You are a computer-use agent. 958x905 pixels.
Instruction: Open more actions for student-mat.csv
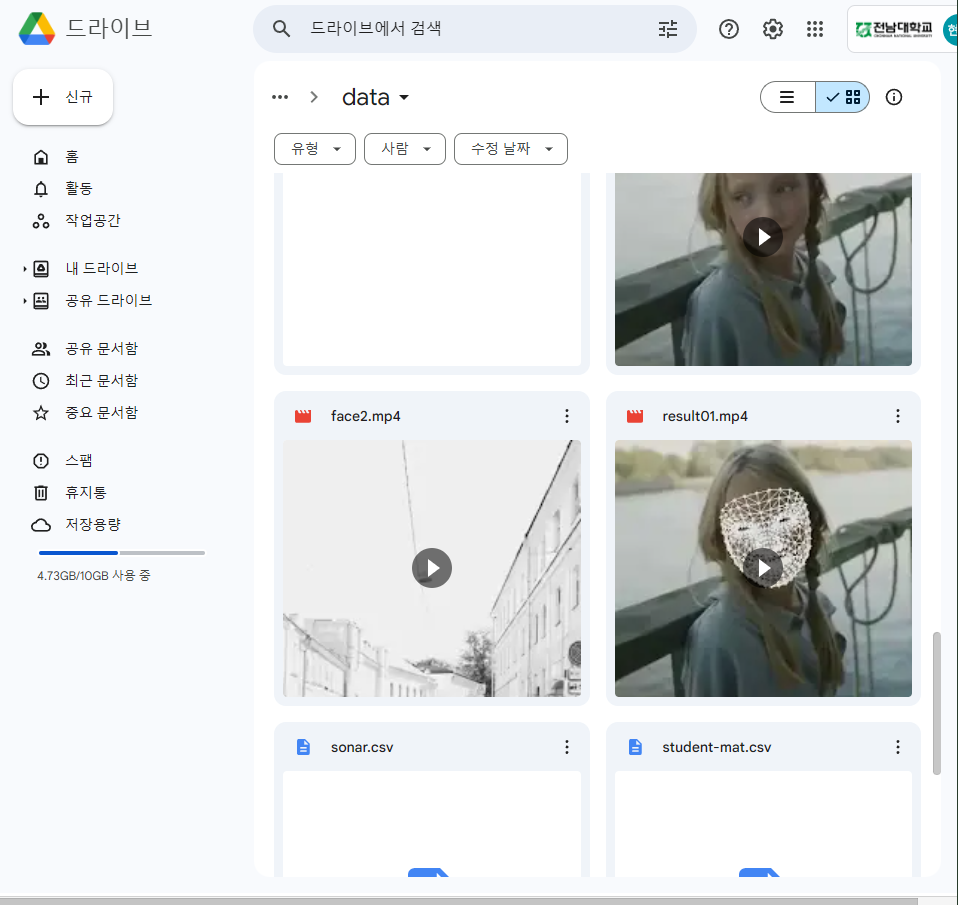coord(898,747)
